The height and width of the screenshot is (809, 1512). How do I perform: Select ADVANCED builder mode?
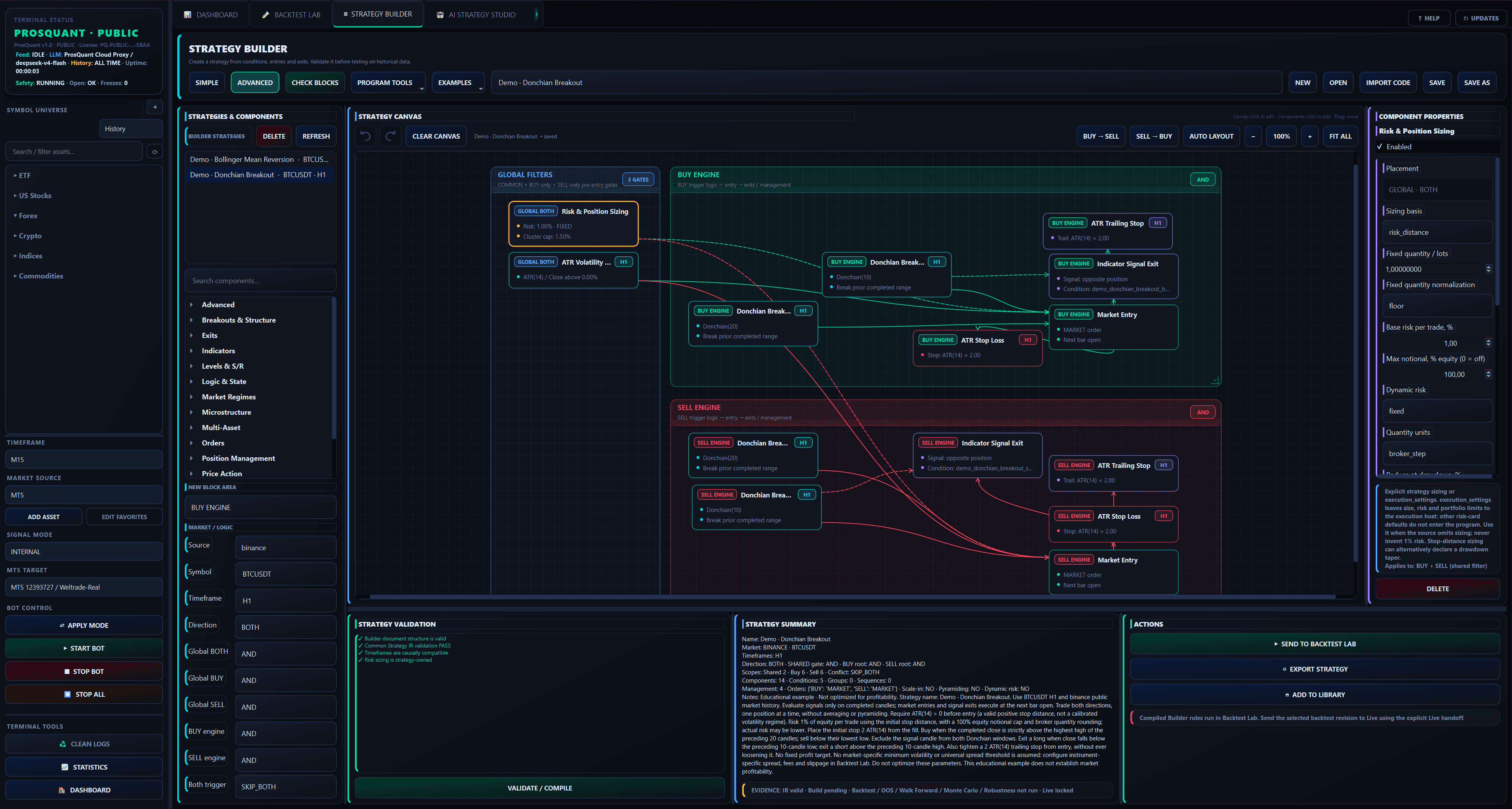click(255, 83)
